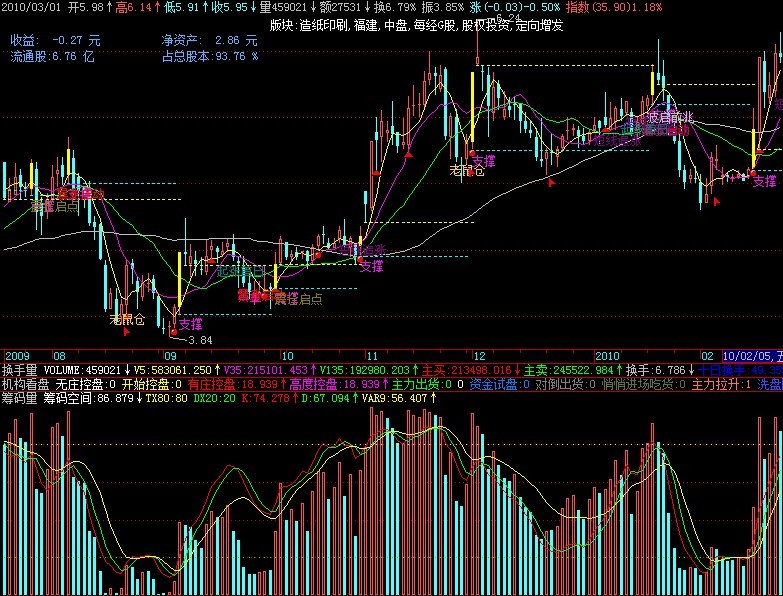
Task: Click the share ratio '占总股本:93.76 %'
Action: tap(210, 56)
